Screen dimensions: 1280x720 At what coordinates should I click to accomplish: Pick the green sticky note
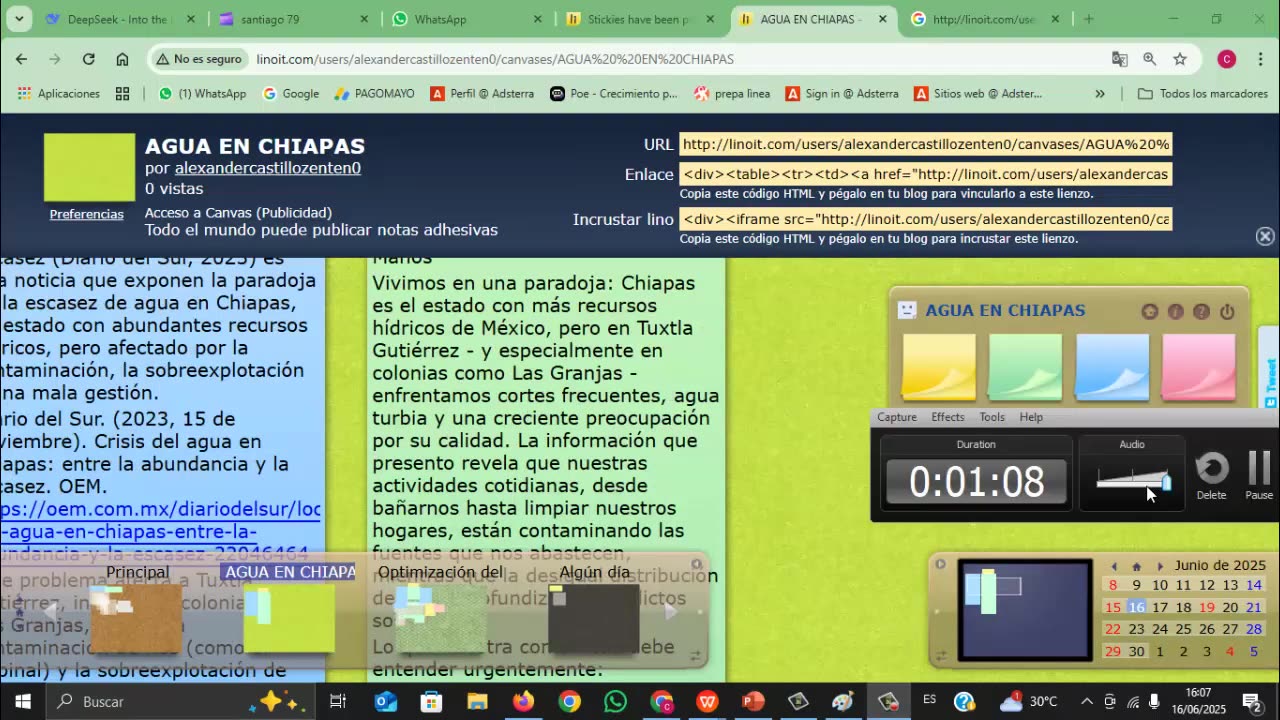tap(1025, 367)
